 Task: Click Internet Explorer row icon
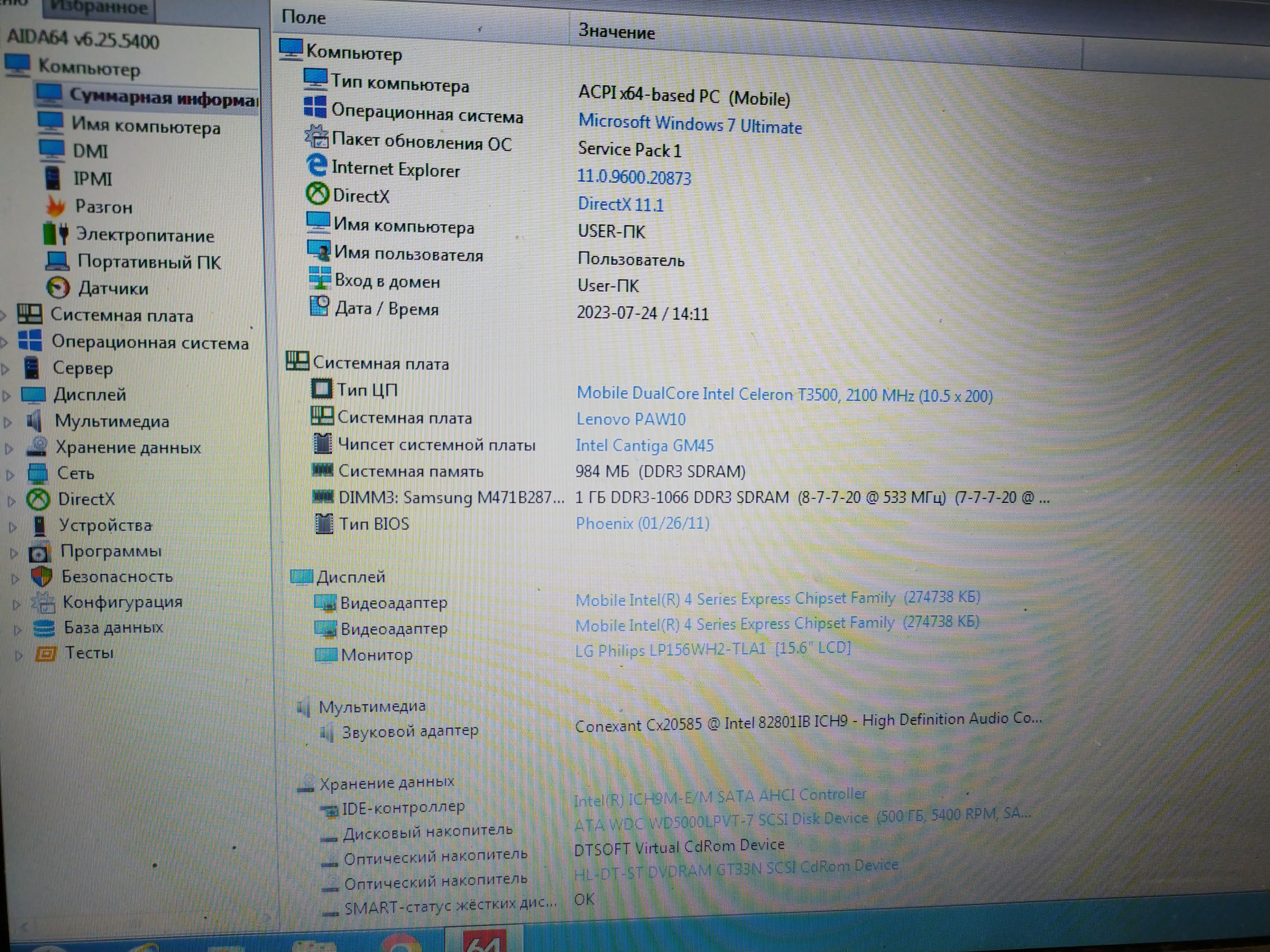(x=317, y=165)
